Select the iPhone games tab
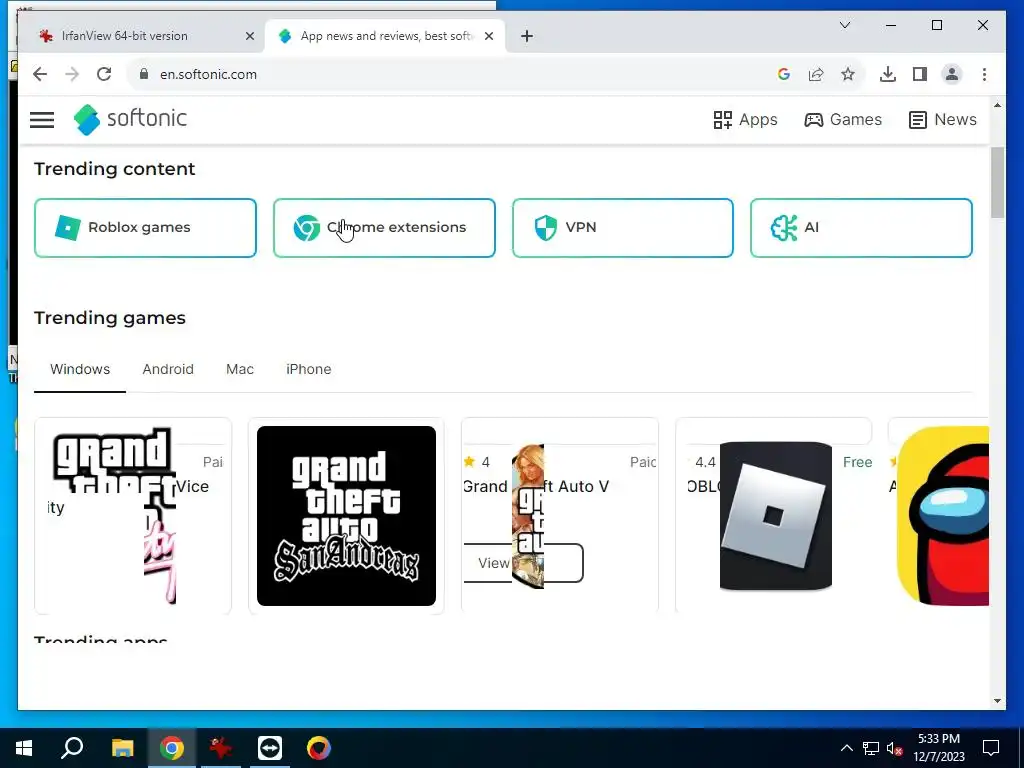The width and height of the screenshot is (1024, 768). tap(308, 370)
